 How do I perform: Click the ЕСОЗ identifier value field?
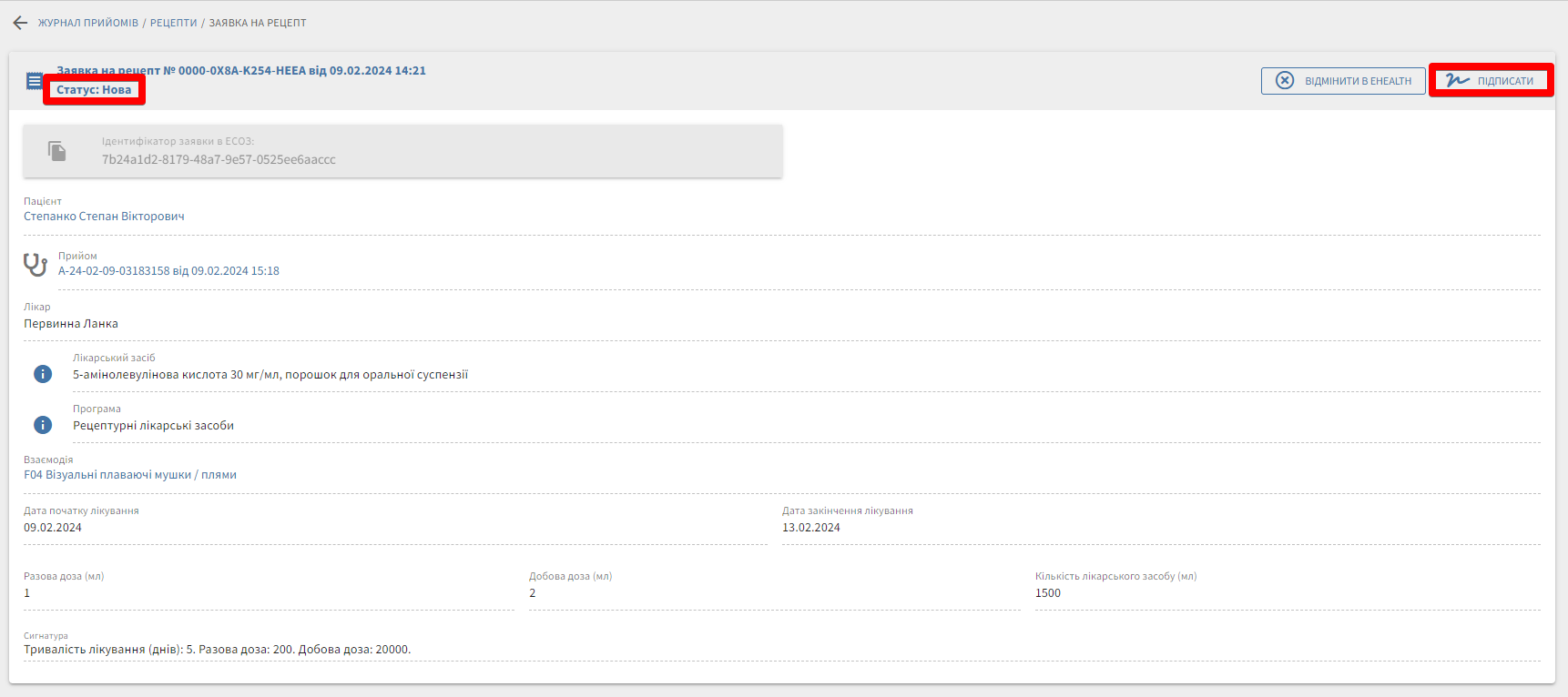coord(219,160)
